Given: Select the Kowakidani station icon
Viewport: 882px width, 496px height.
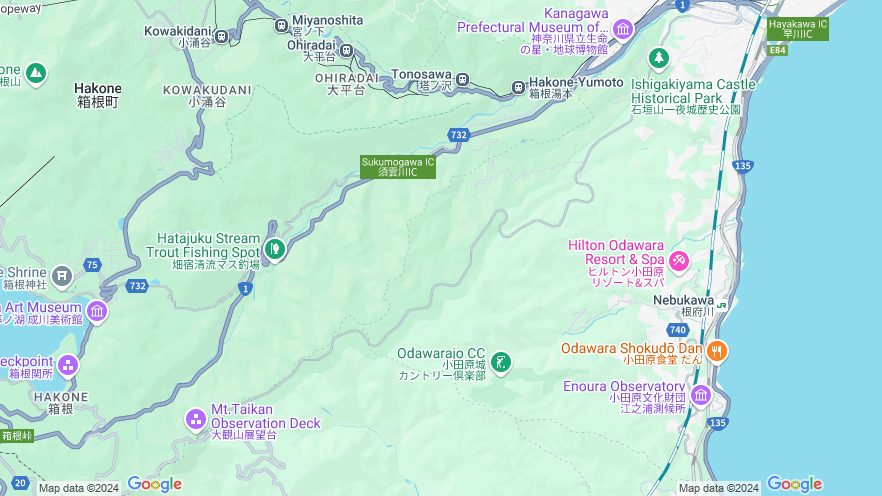Looking at the screenshot, I should 222,37.
